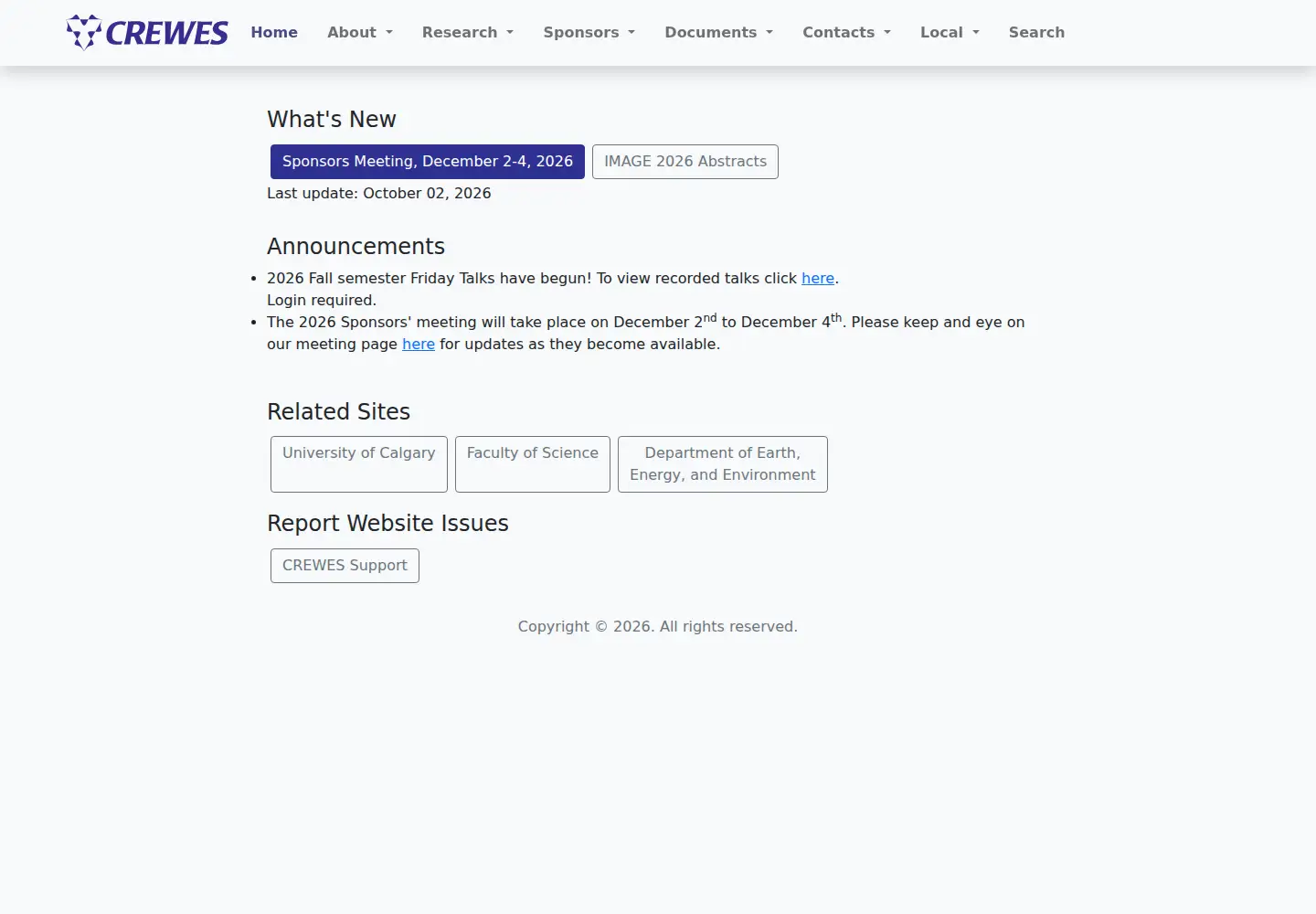Expand the Research dropdown
The width and height of the screenshot is (1316, 914).
[468, 32]
